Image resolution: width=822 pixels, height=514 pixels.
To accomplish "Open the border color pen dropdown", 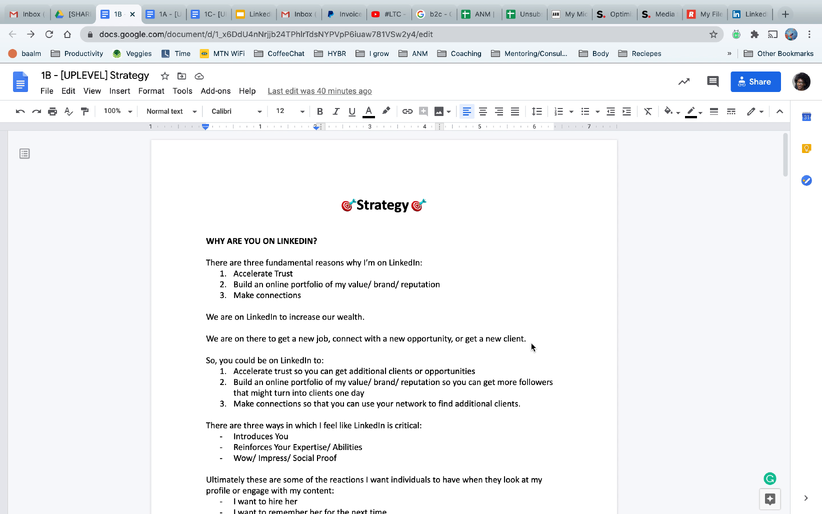I will pos(694,111).
